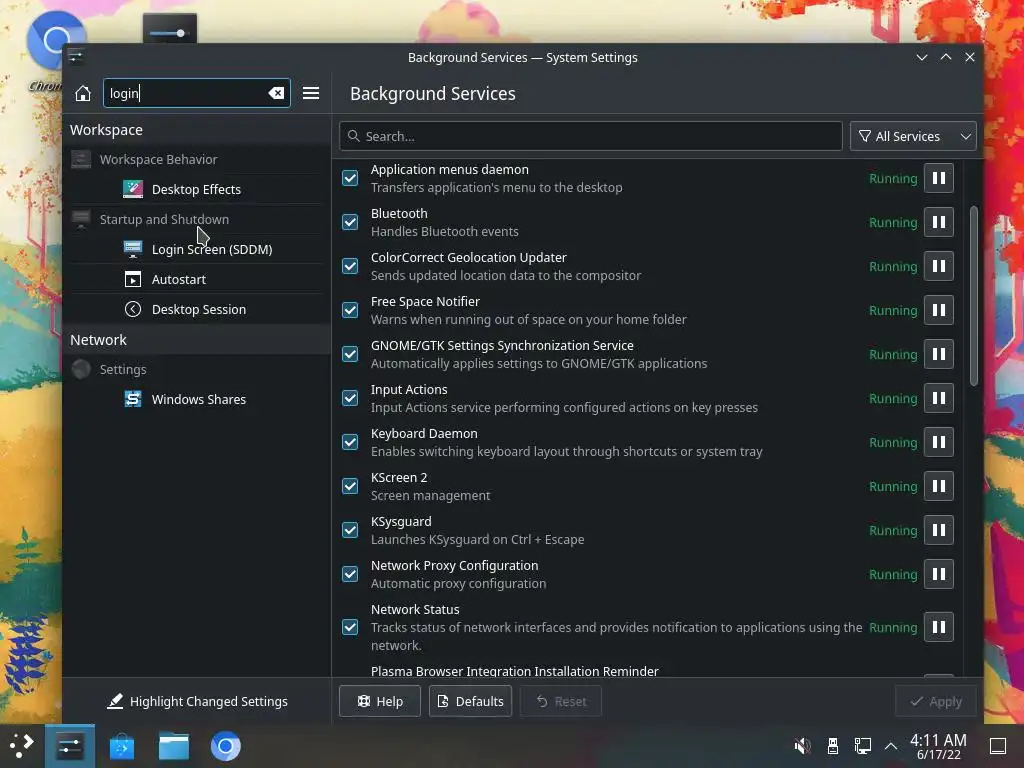This screenshot has height=768, width=1024.
Task: Pause the KScreen 2 service
Action: pyautogui.click(x=938, y=487)
